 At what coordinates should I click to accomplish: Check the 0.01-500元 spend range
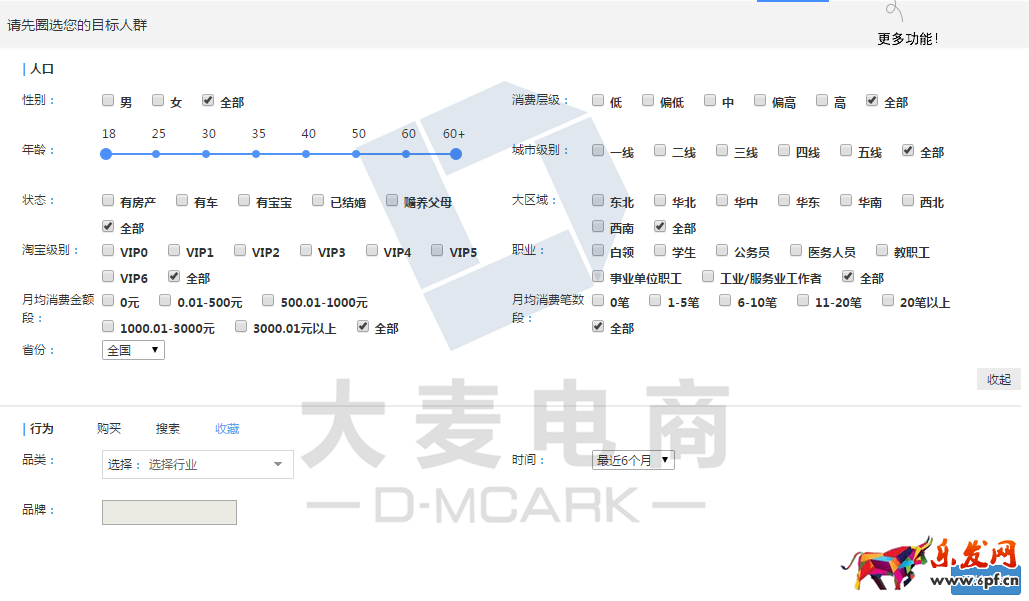pos(165,300)
